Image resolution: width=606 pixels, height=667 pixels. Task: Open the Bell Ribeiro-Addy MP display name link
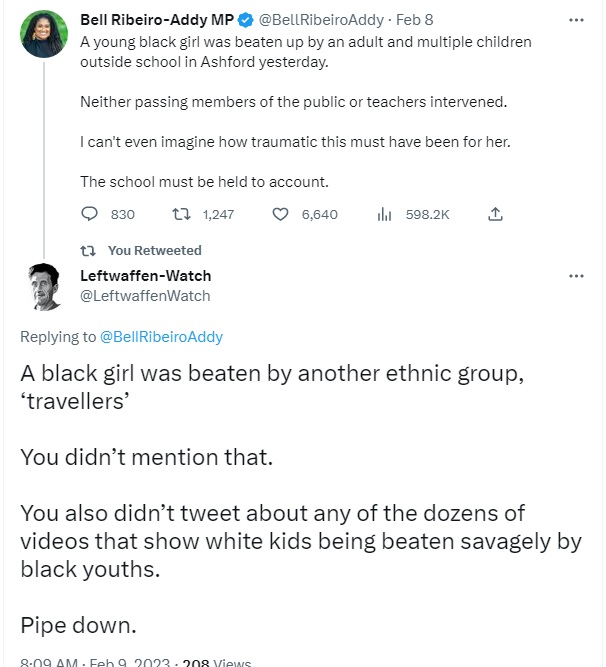pos(156,19)
